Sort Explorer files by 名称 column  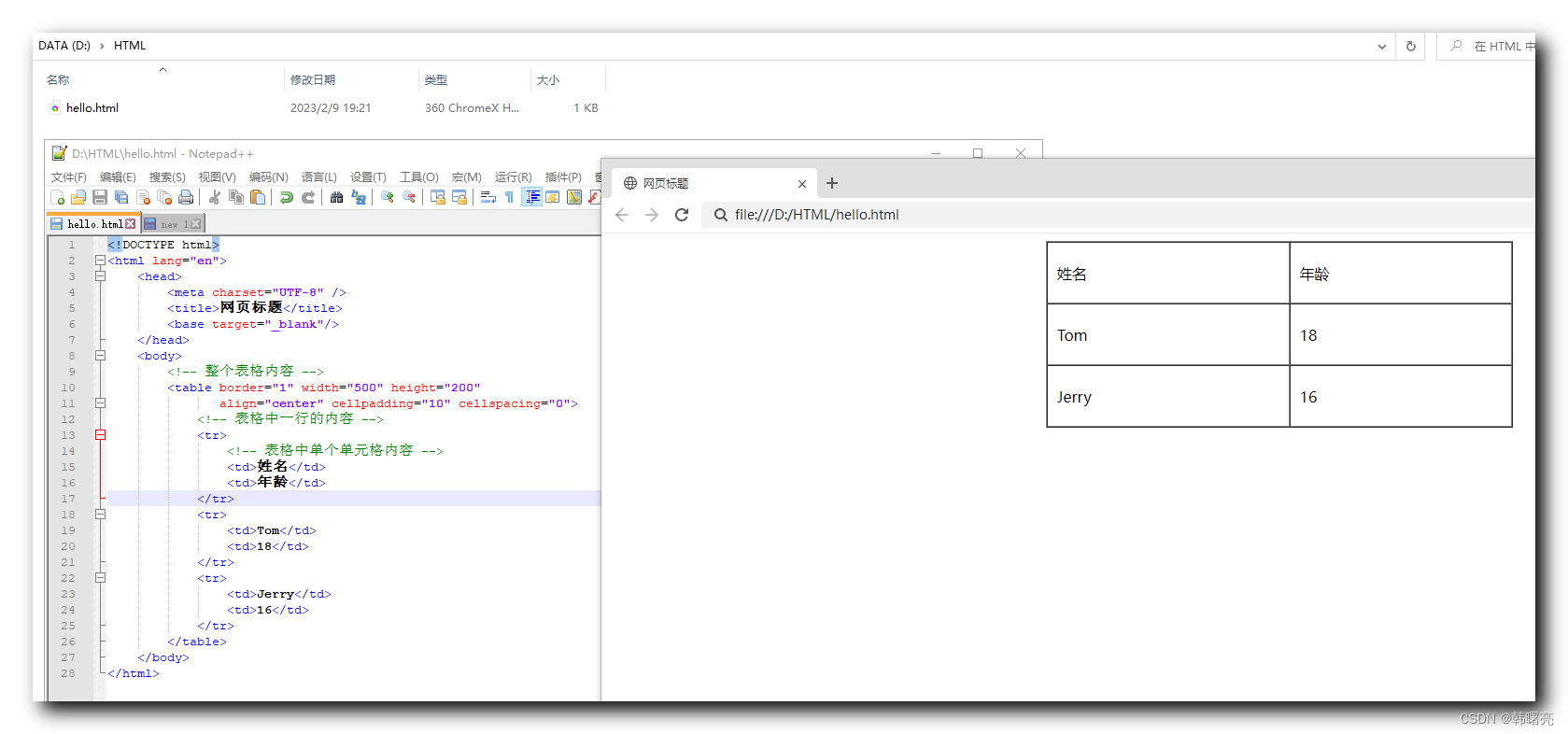coord(58,80)
